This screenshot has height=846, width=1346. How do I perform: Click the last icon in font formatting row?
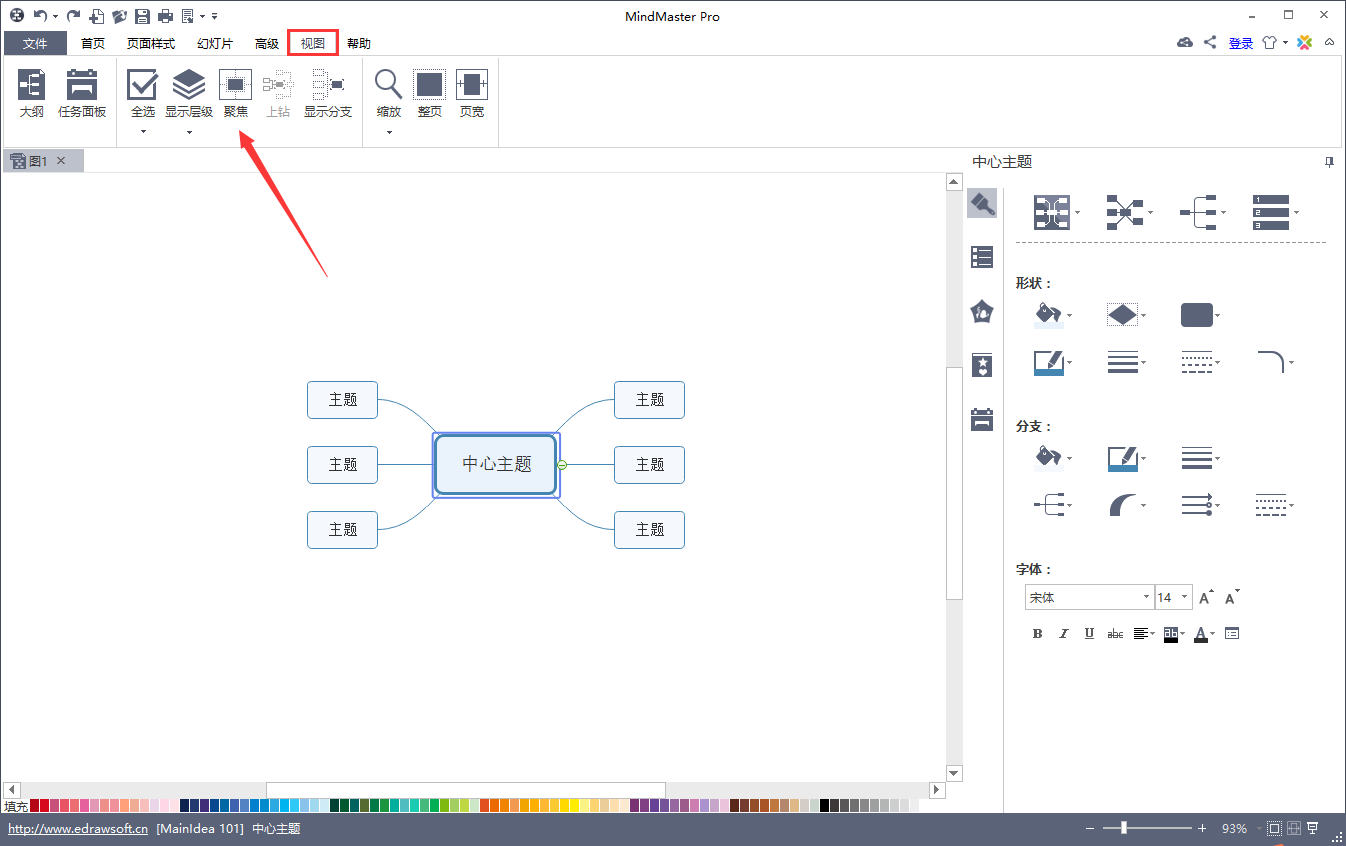1232,633
